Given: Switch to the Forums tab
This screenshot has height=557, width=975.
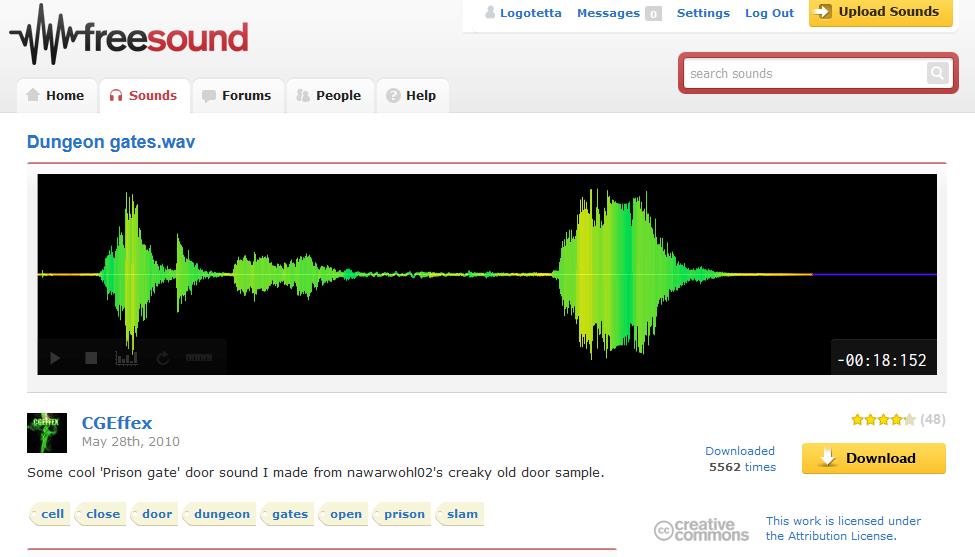Looking at the screenshot, I should [x=236, y=96].
